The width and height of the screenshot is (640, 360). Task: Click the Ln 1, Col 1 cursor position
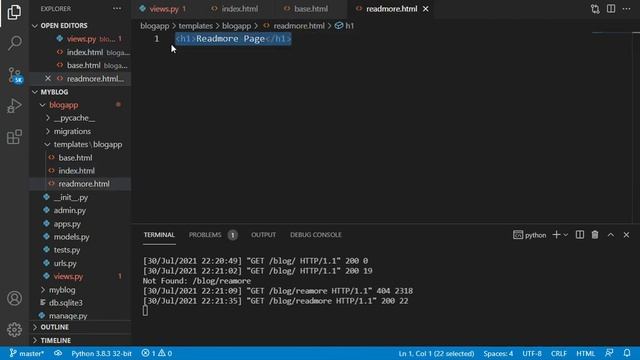point(436,353)
